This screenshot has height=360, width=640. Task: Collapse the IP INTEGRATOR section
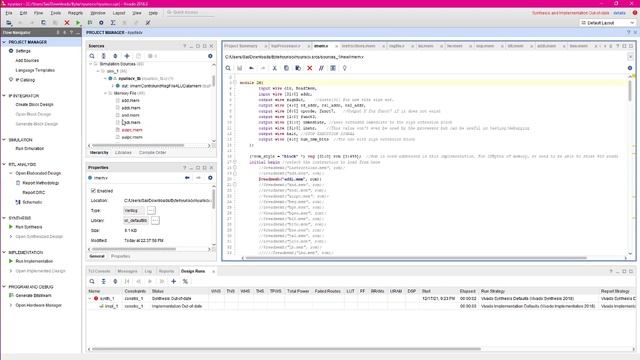(x=4, y=96)
